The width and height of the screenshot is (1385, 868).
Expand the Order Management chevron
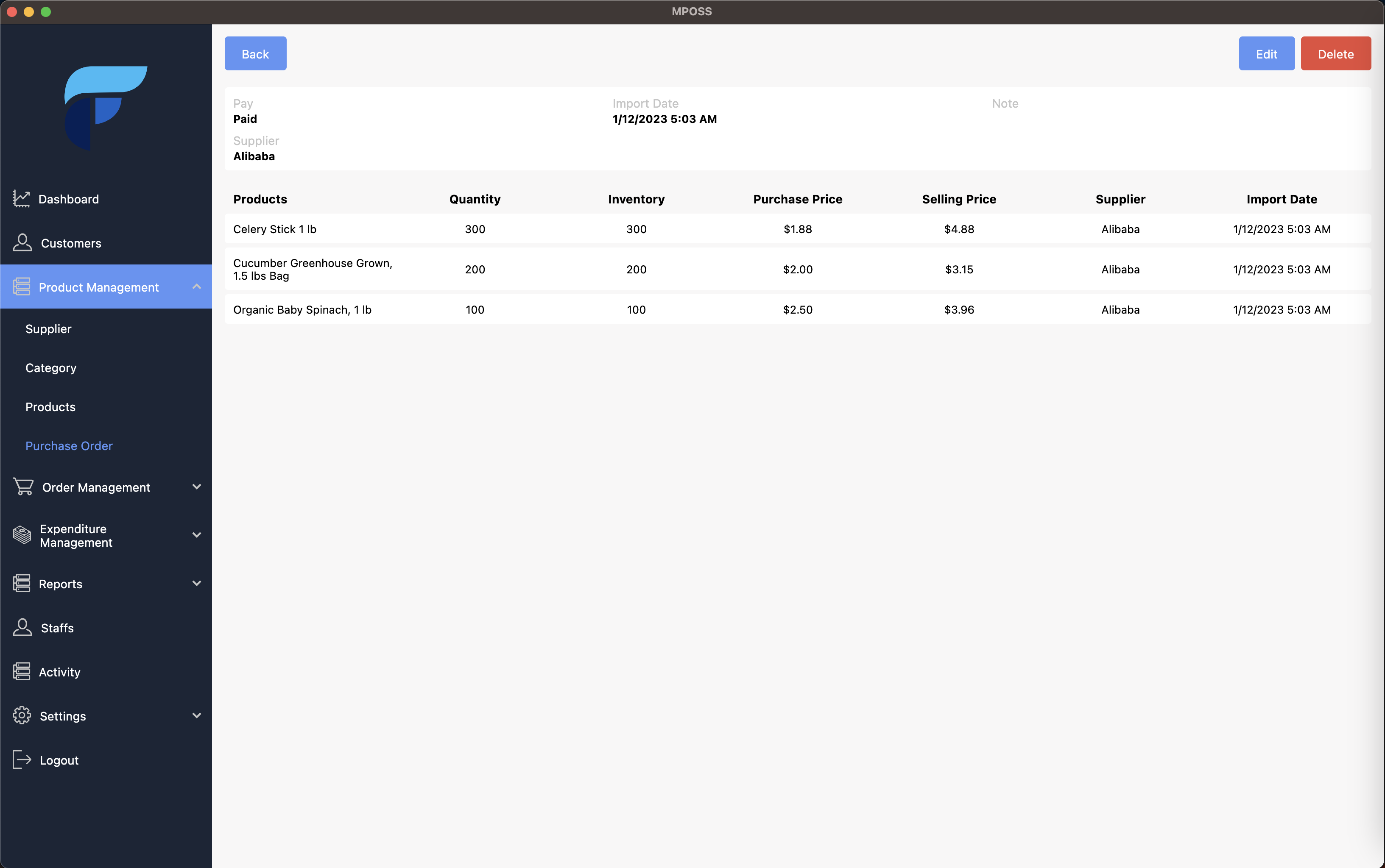pos(196,487)
